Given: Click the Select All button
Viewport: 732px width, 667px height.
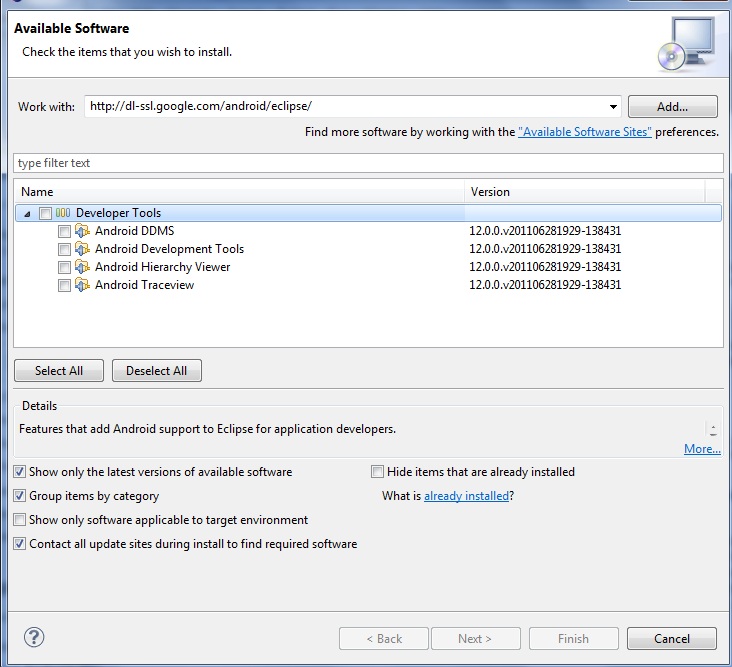Looking at the screenshot, I should tap(59, 371).
